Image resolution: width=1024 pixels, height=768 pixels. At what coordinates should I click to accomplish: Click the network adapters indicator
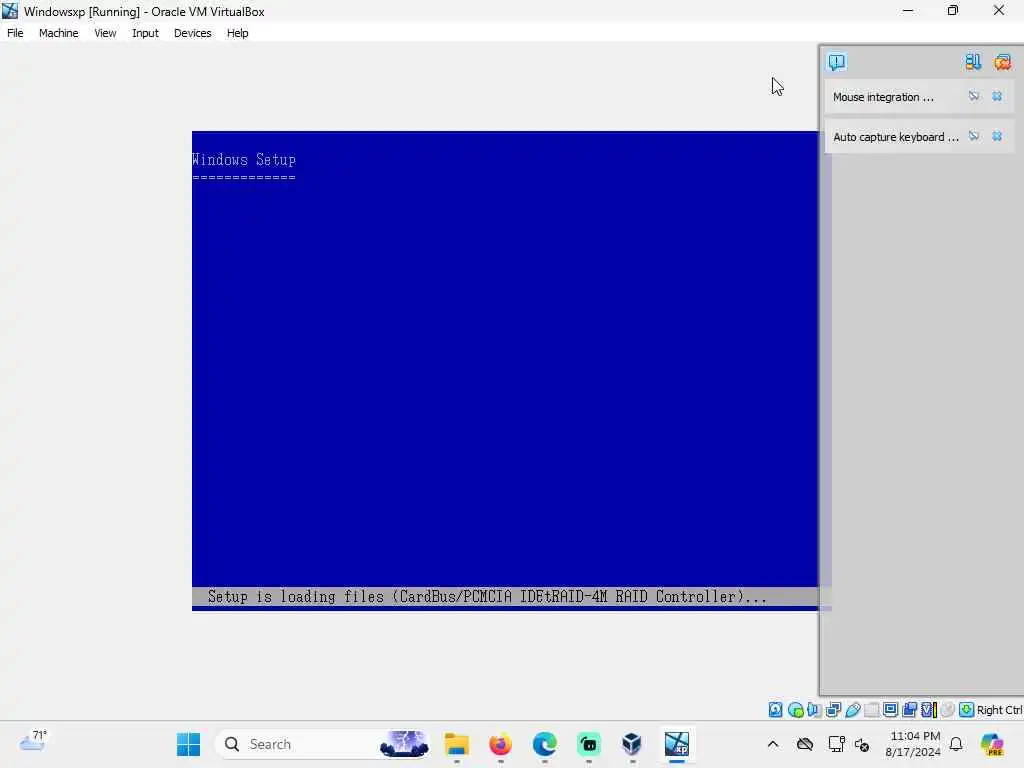[x=833, y=710]
